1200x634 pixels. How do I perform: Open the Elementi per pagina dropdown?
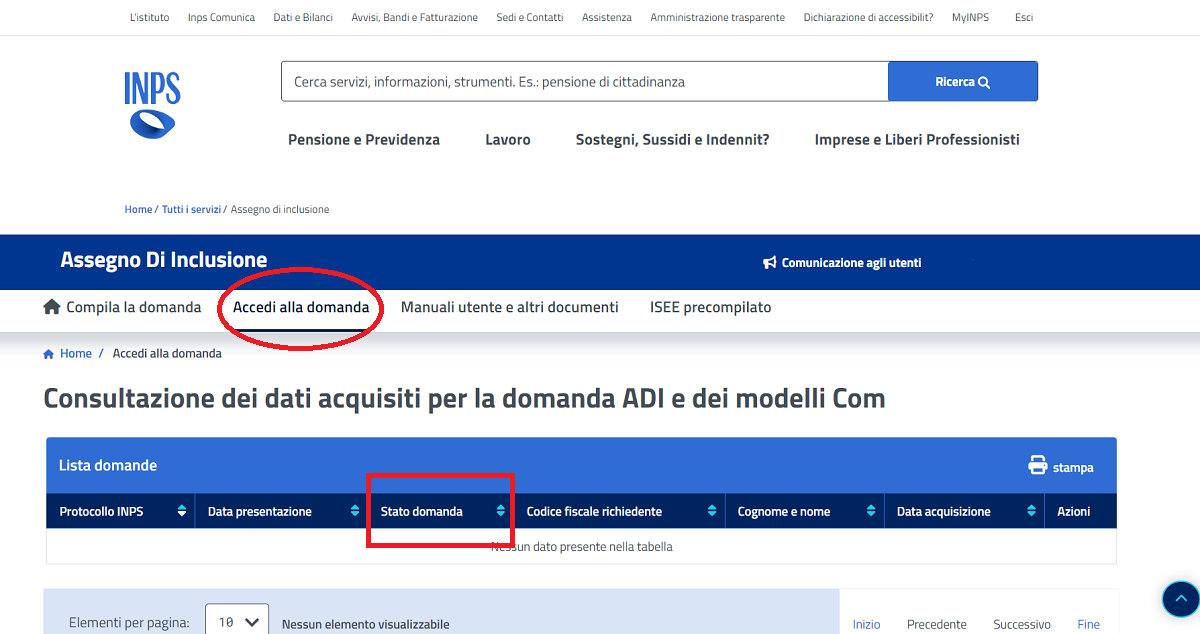(236, 620)
